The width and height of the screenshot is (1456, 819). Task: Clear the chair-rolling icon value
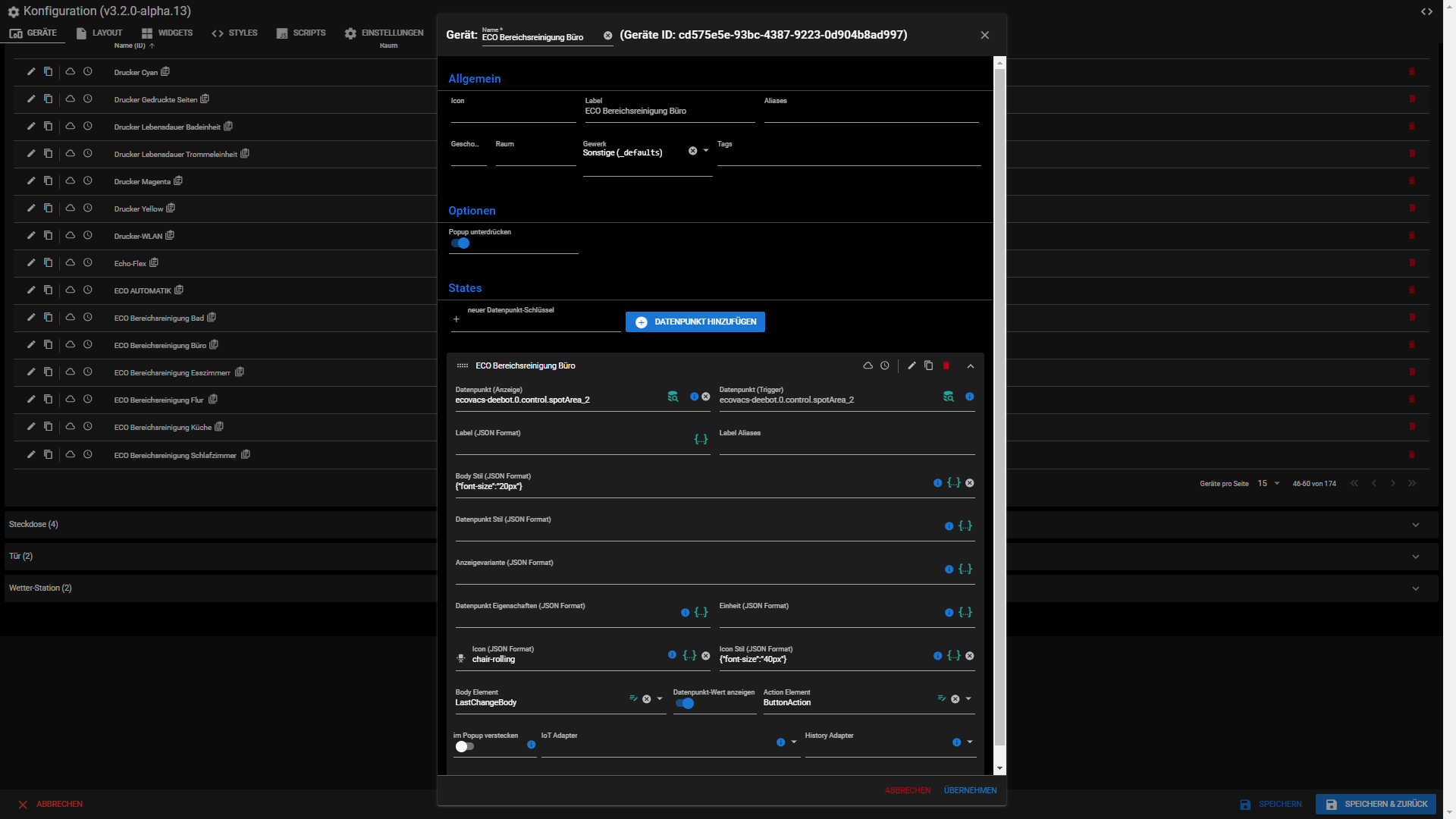pos(705,656)
